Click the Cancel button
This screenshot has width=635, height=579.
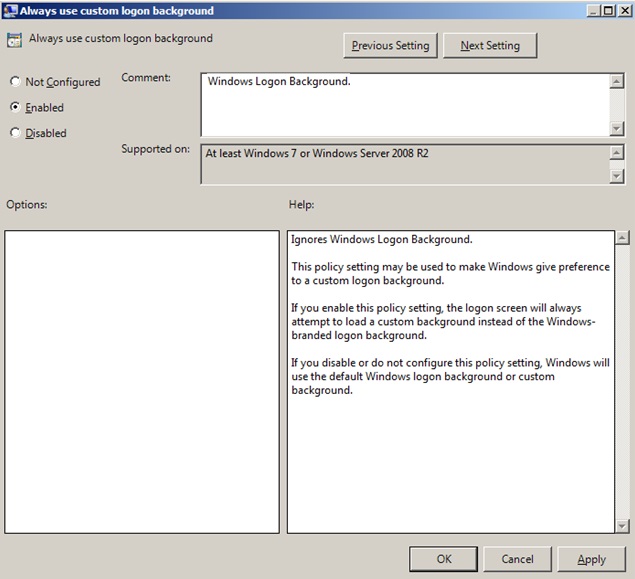(x=517, y=559)
